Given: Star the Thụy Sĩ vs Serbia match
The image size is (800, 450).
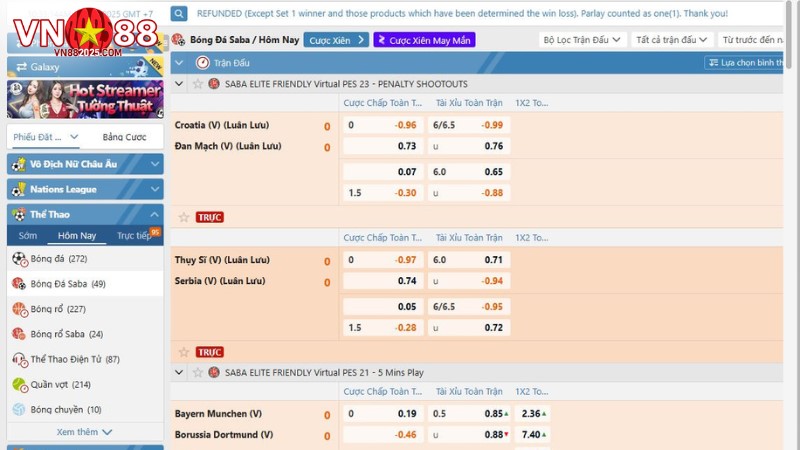Looking at the screenshot, I should [184, 352].
